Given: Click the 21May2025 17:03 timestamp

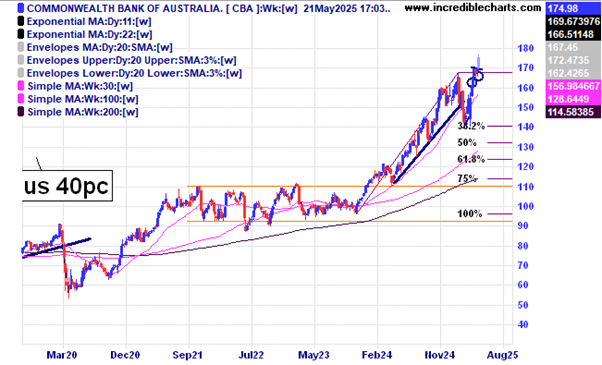Looking at the screenshot, I should tap(347, 8).
